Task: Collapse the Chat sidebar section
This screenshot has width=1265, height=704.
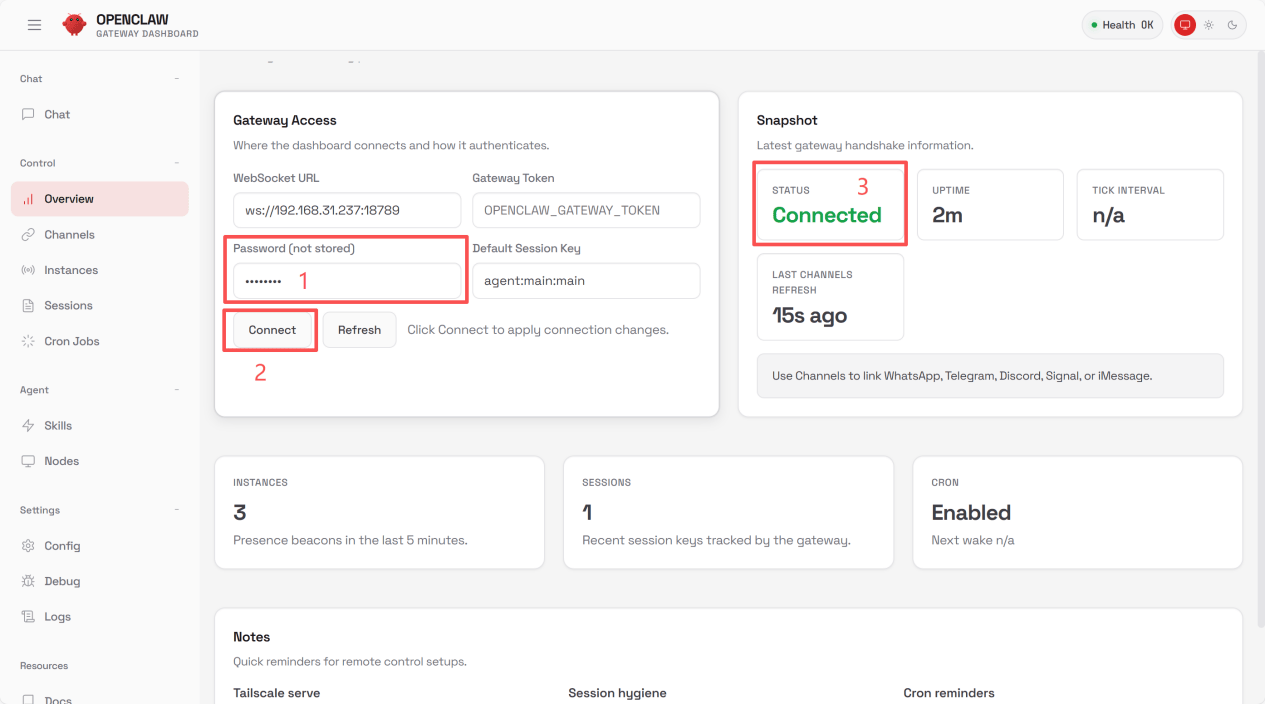Action: 177,79
